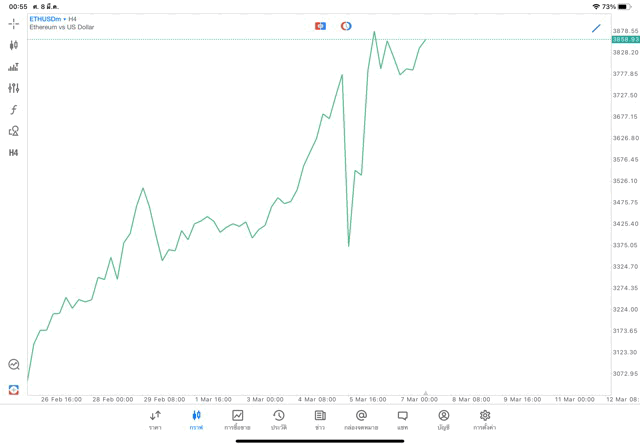640x447 pixels.
Task: Click the blue-red icon in the bottom left corner
Action: (13, 389)
